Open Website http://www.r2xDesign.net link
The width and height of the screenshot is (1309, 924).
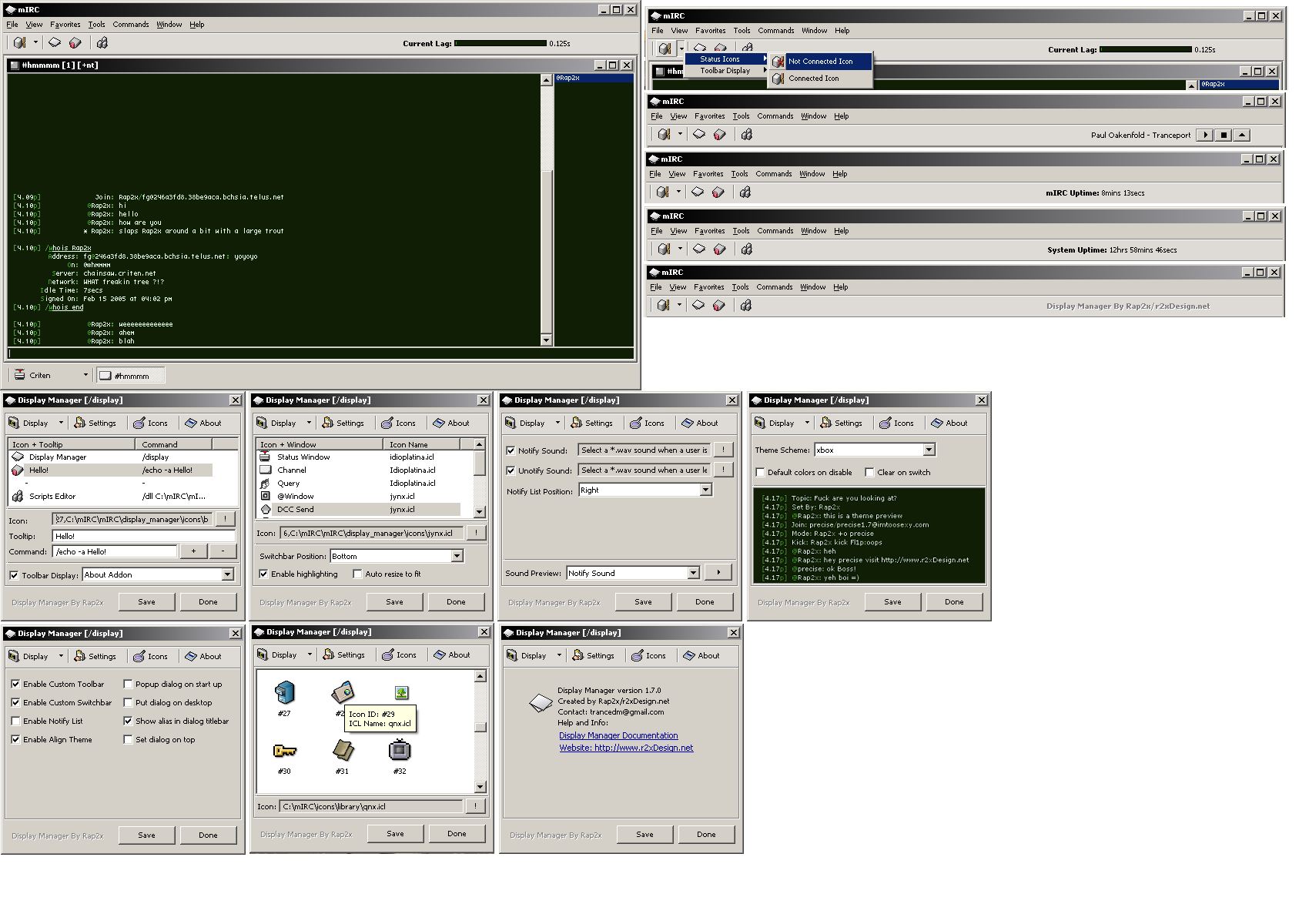[626, 748]
